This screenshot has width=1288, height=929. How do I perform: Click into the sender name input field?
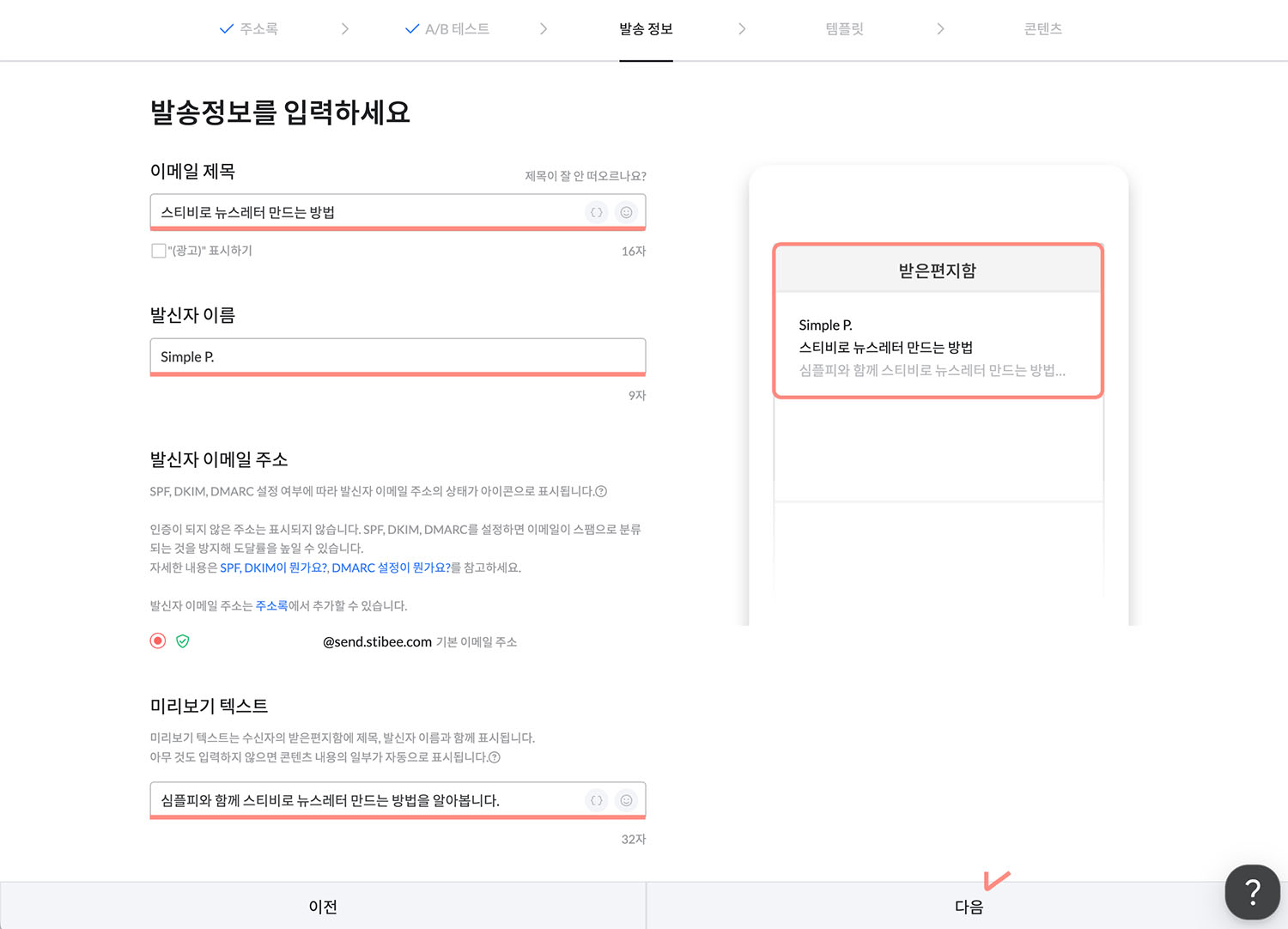398,356
